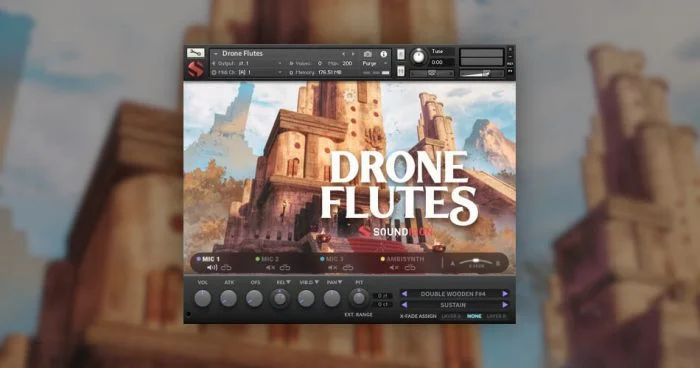The height and width of the screenshot is (368, 700).
Task: Mute Mic 1 via its speaker icon
Action: (x=212, y=268)
